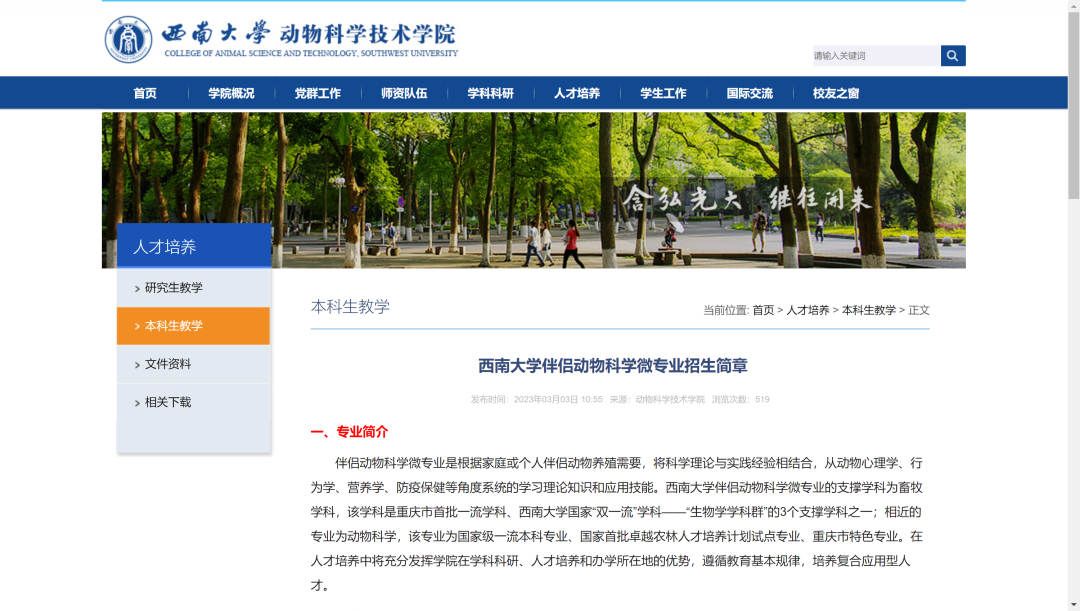Image resolution: width=1080 pixels, height=611 pixels.
Task: Open the 学科科研 menu
Action: pos(490,93)
